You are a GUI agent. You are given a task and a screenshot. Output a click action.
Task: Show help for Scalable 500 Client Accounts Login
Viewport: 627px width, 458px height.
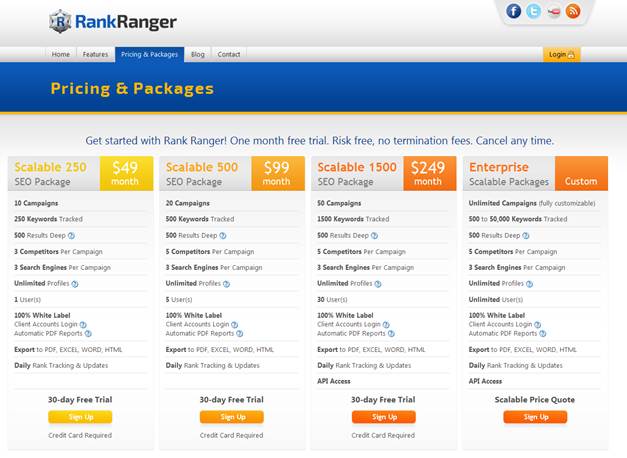[x=235, y=325]
